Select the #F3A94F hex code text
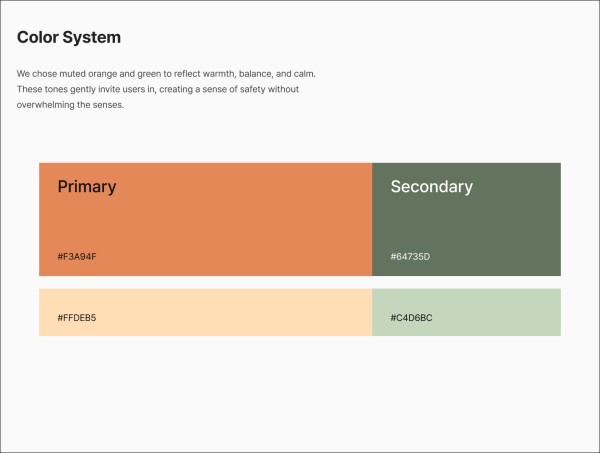600x453 pixels. [x=77, y=257]
